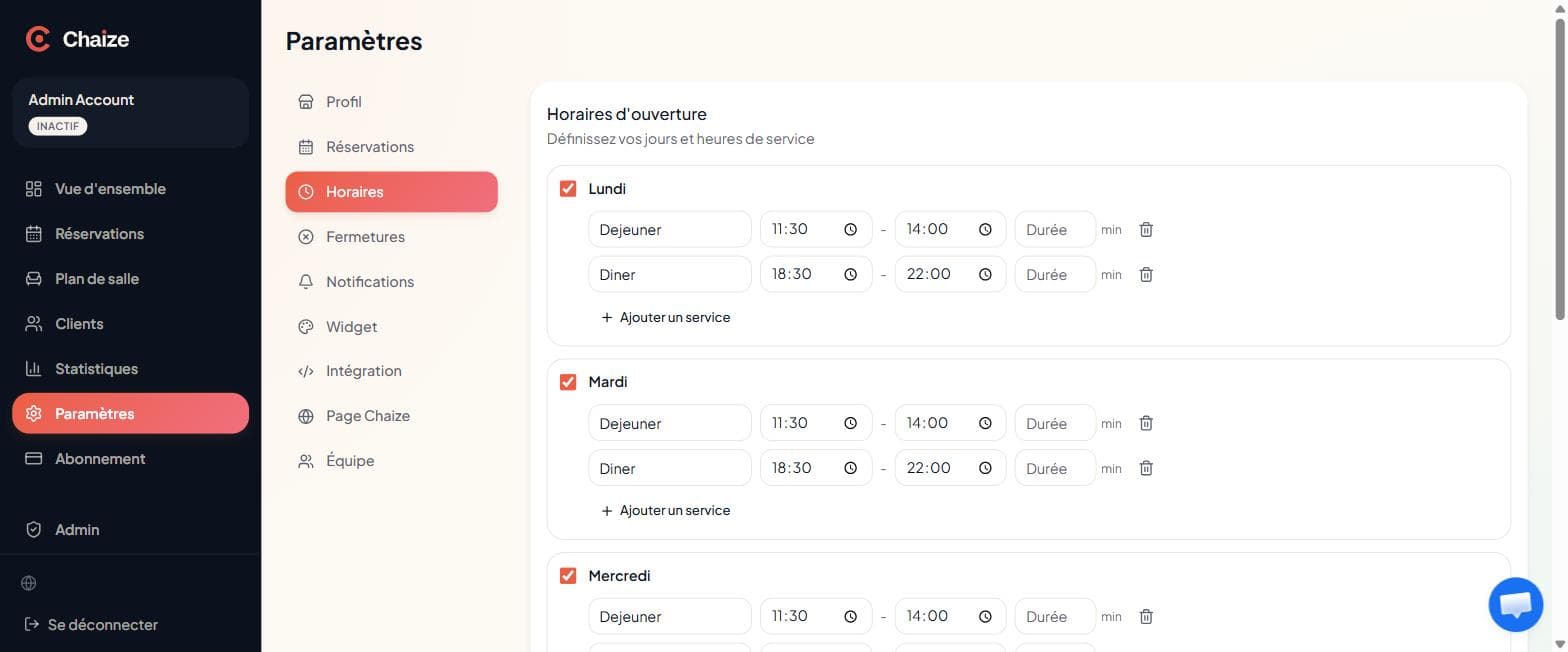Click Durée field for Mercredi Dejeuner
The image size is (1568, 652).
pos(1055,616)
